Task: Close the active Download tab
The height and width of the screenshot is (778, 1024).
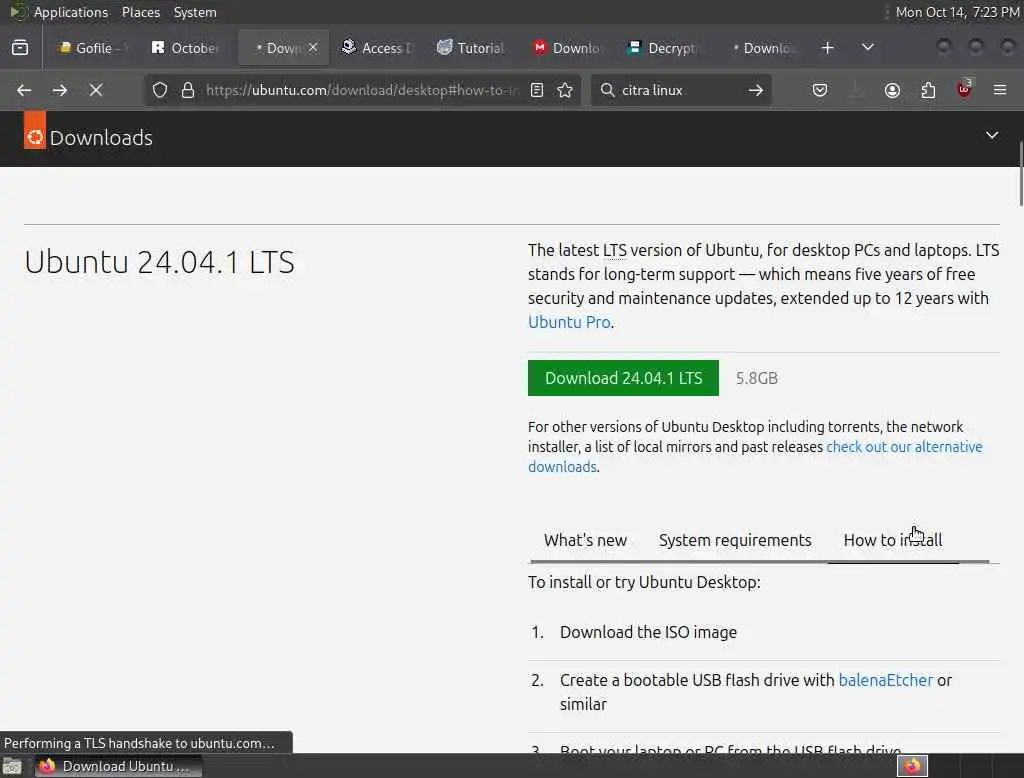Action: point(313,47)
